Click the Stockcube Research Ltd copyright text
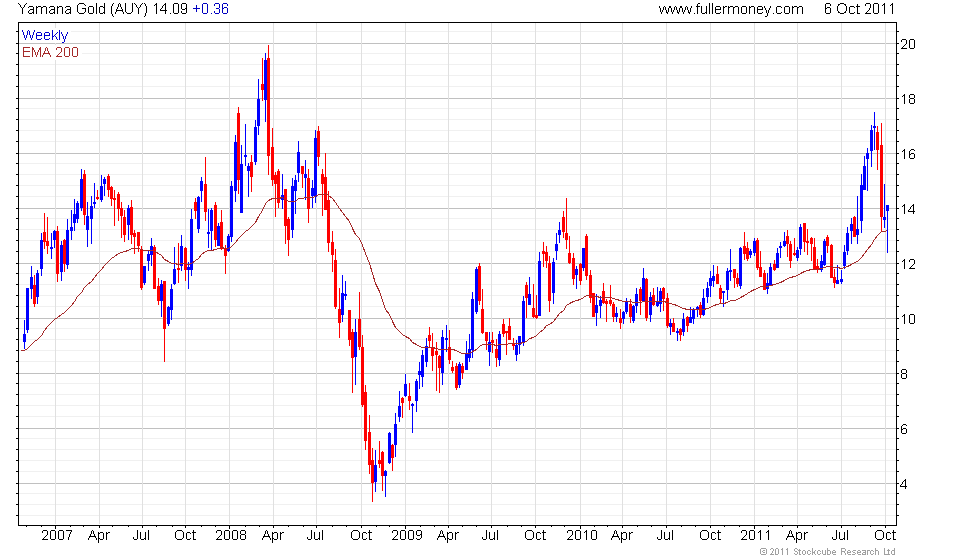Image resolution: width=980 pixels, height=560 pixels. click(x=828, y=552)
